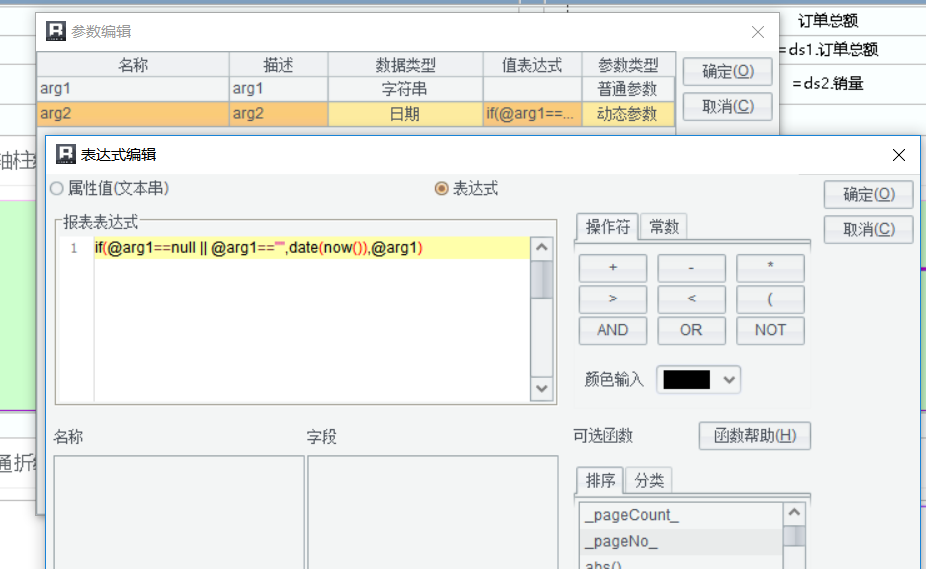
Task: Click the 描述 column header in 参数编辑
Action: 278,64
